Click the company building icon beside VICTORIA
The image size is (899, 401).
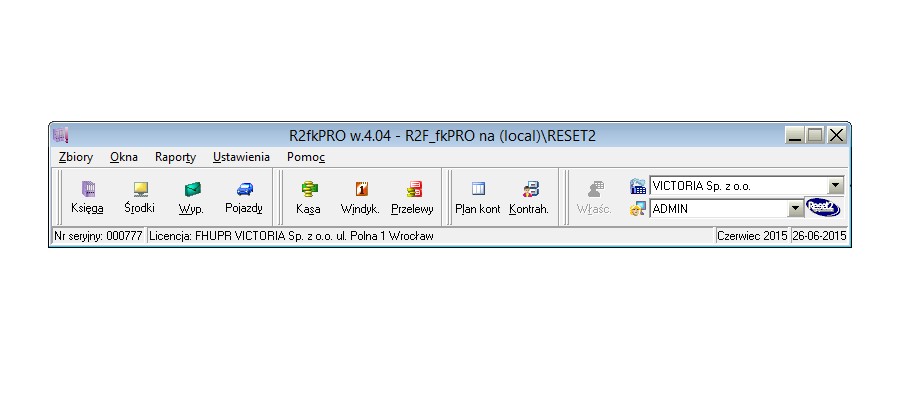pos(638,186)
